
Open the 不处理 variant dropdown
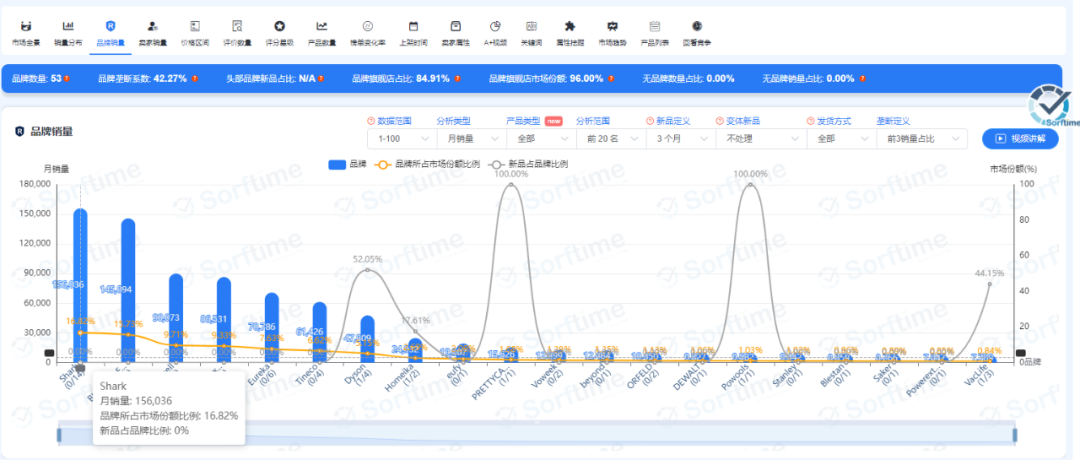(x=762, y=138)
